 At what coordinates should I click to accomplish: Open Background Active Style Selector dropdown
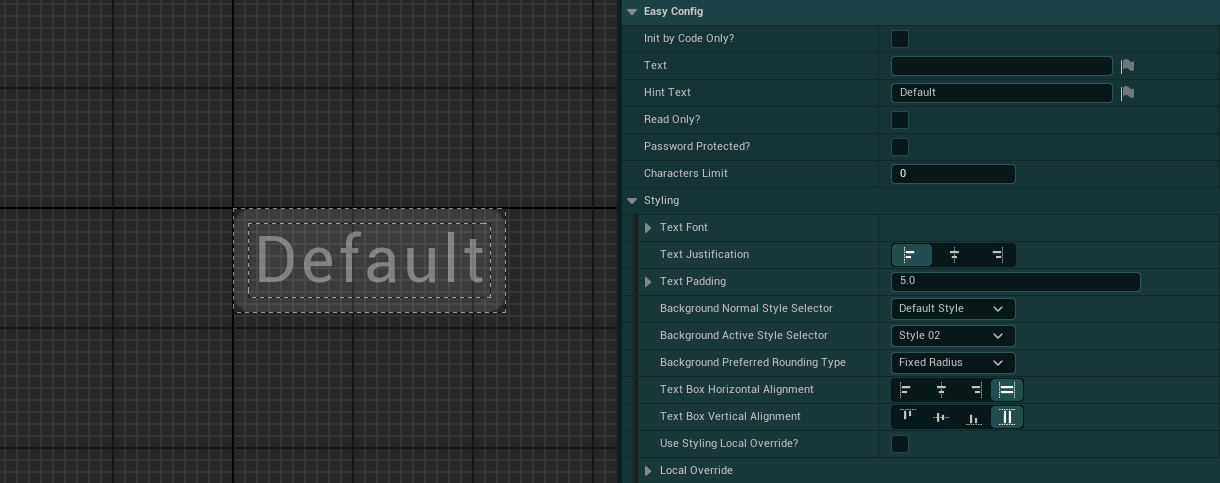click(953, 336)
